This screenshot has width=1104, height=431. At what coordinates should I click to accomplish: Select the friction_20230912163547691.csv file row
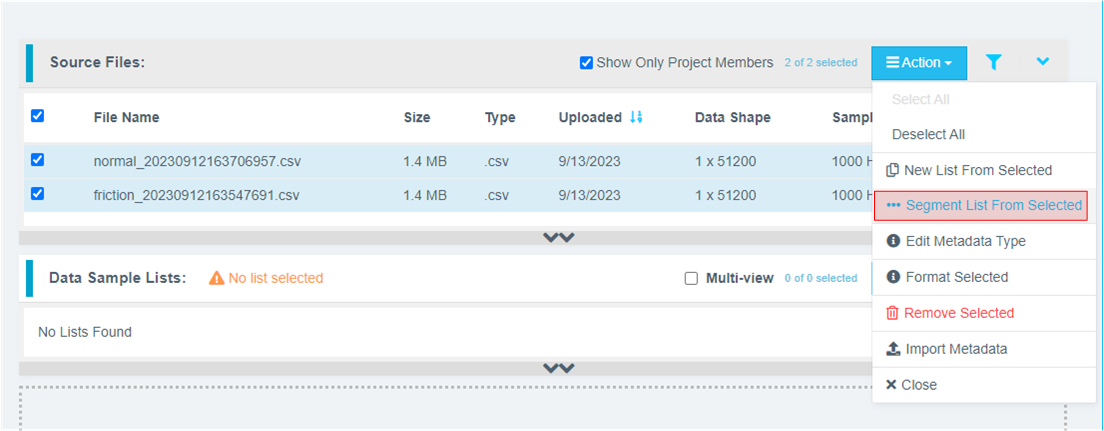(x=196, y=195)
